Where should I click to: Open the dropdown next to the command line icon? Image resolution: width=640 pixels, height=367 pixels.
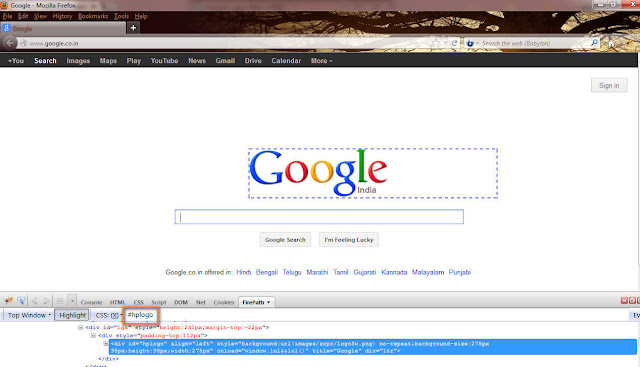72,301
